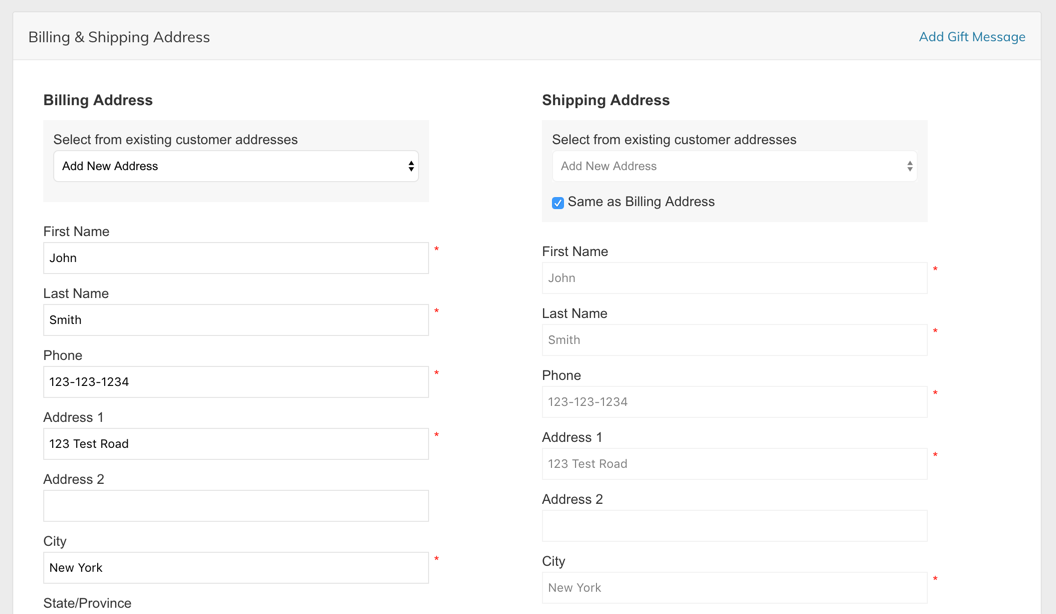Click billing Phone field
The image size is (1056, 614).
pos(236,382)
